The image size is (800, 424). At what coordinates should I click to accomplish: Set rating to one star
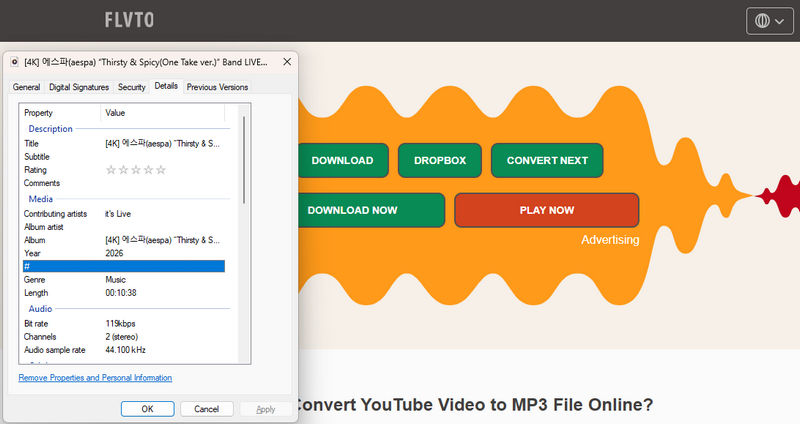tap(111, 170)
